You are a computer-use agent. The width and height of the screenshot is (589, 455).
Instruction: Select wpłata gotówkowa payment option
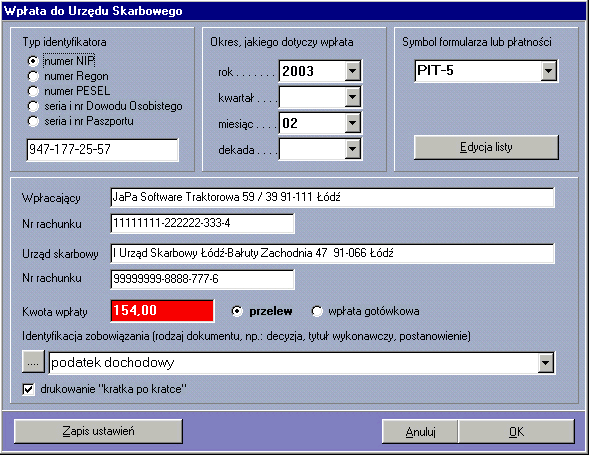click(317, 311)
